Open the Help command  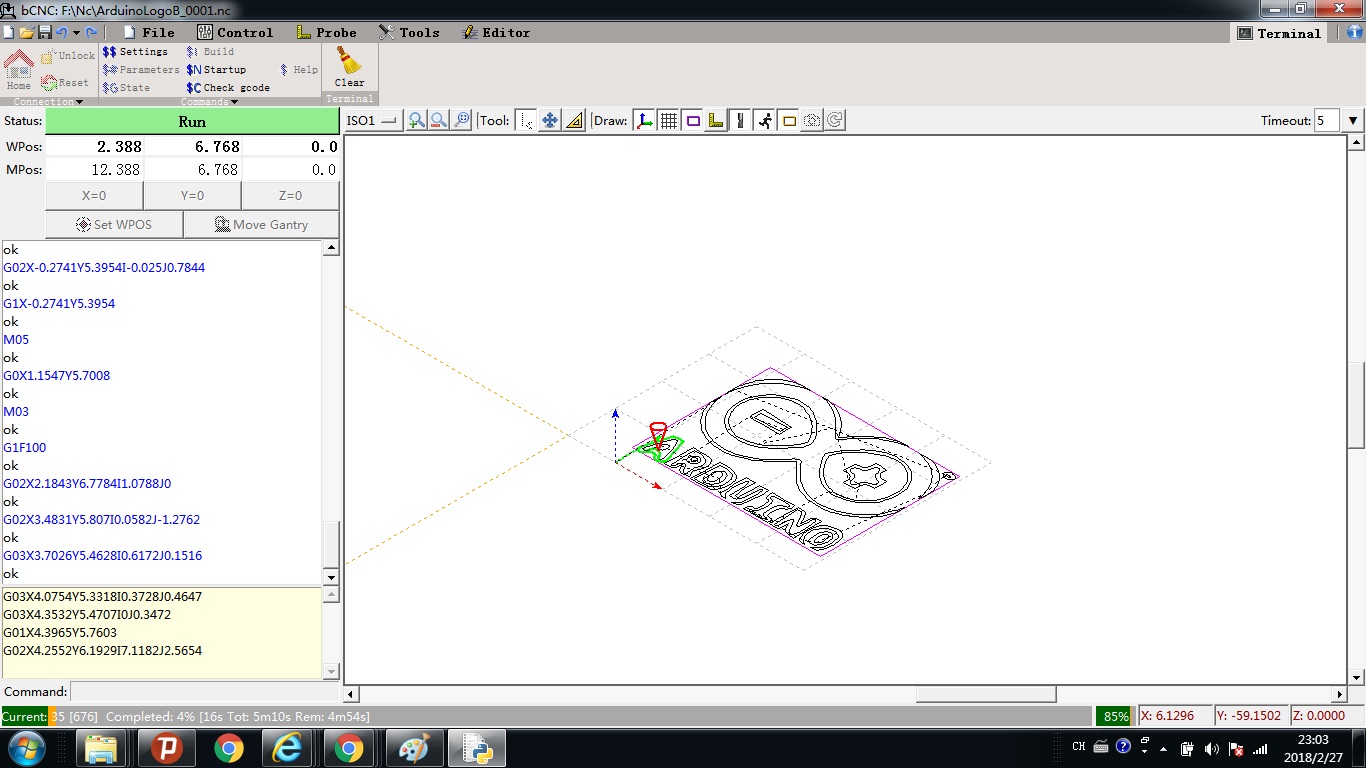click(x=298, y=70)
